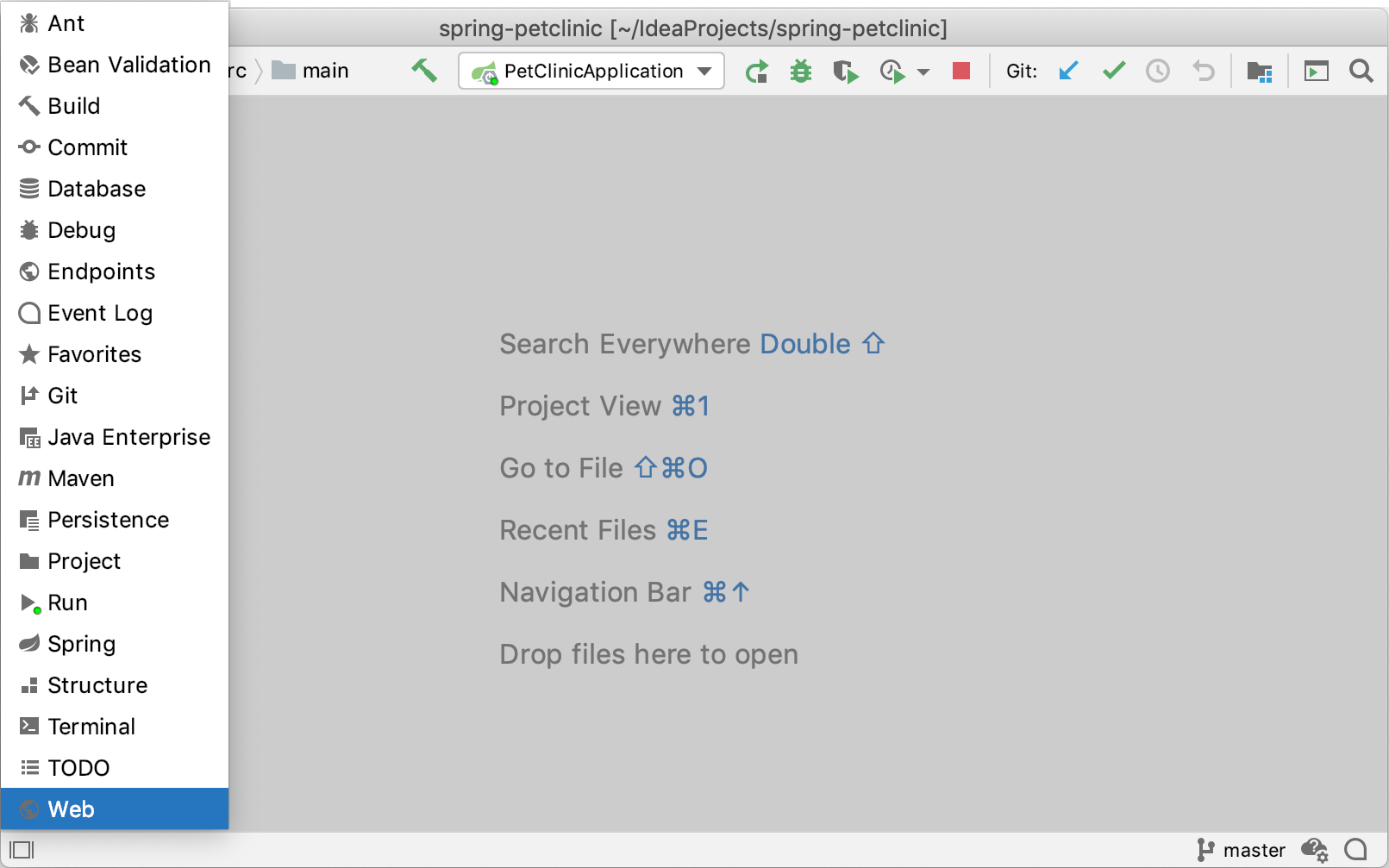Viewport: 1389px width, 868px height.
Task: Click the main folder breadcrumb
Action: [310, 71]
